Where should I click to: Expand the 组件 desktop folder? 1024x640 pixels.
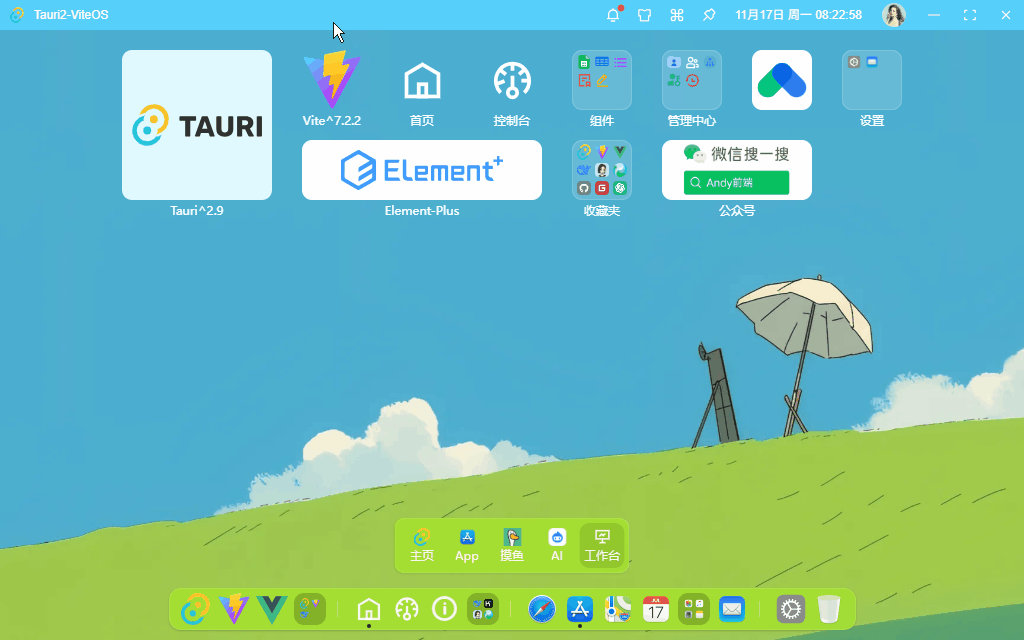[x=601, y=80]
